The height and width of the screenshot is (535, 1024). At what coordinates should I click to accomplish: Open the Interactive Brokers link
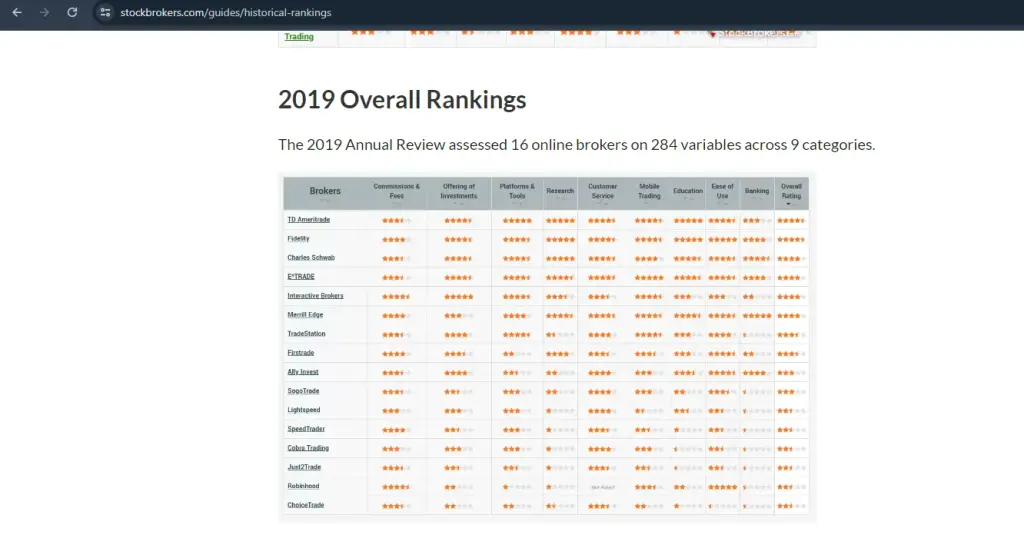[x=315, y=295]
